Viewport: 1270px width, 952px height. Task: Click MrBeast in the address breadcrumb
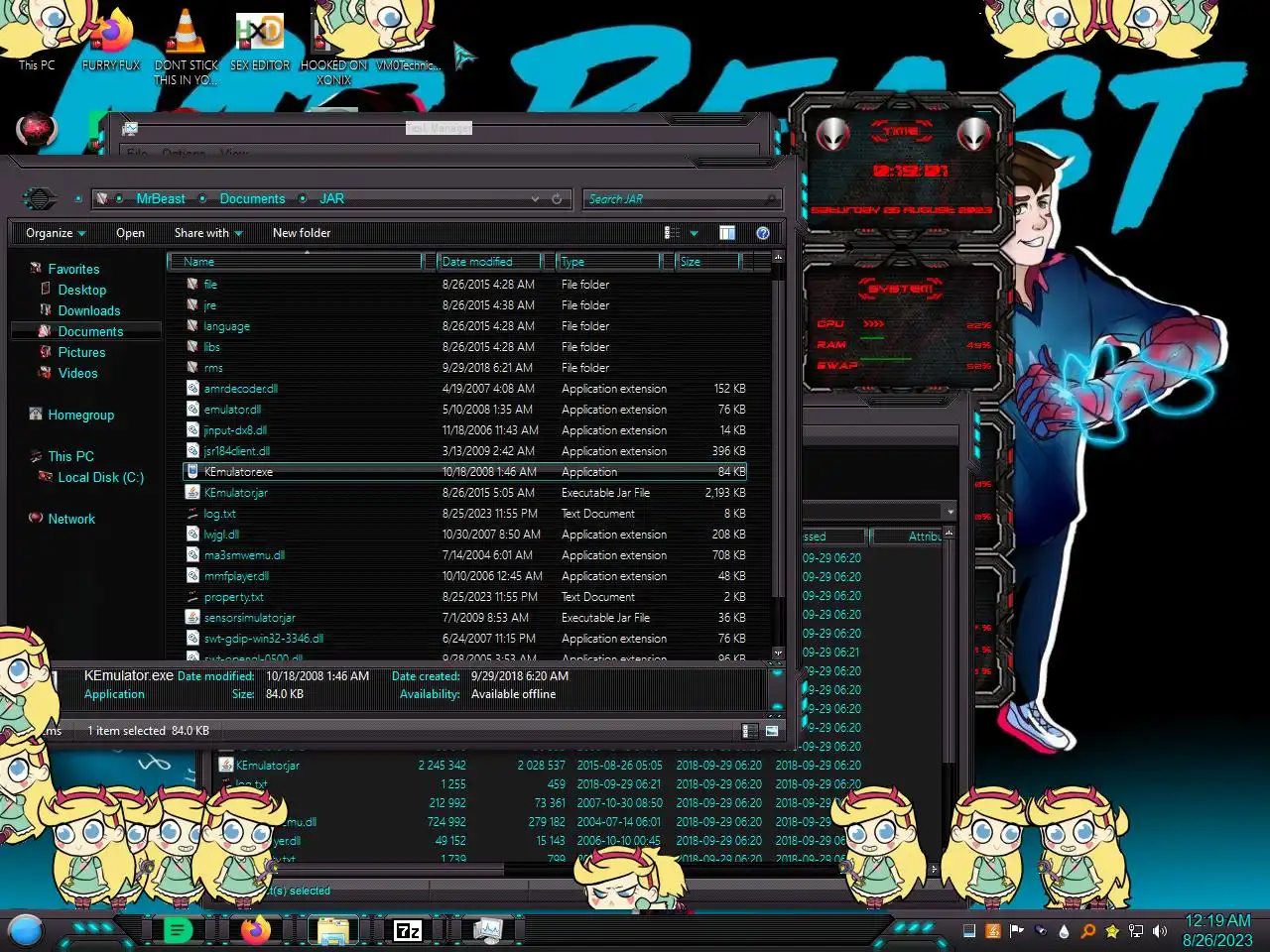click(x=161, y=199)
